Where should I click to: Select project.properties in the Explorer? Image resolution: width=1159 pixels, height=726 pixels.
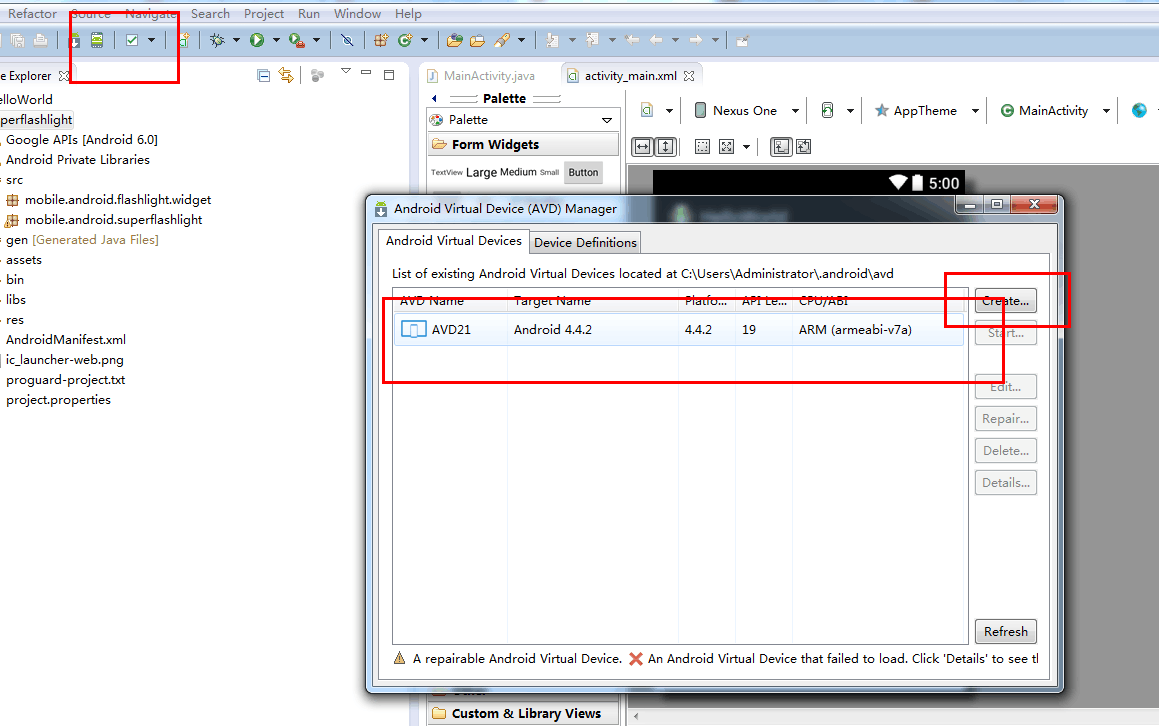tap(58, 400)
